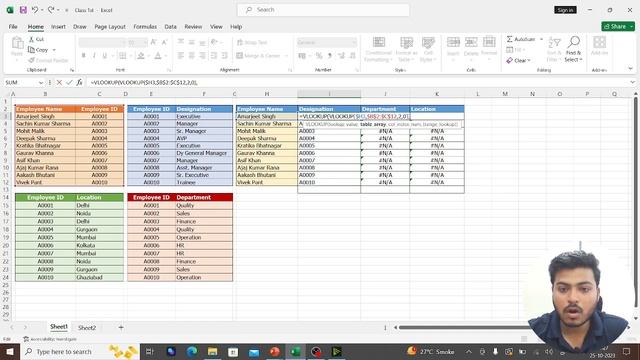Open the Share button dropdown arrow

point(631,26)
